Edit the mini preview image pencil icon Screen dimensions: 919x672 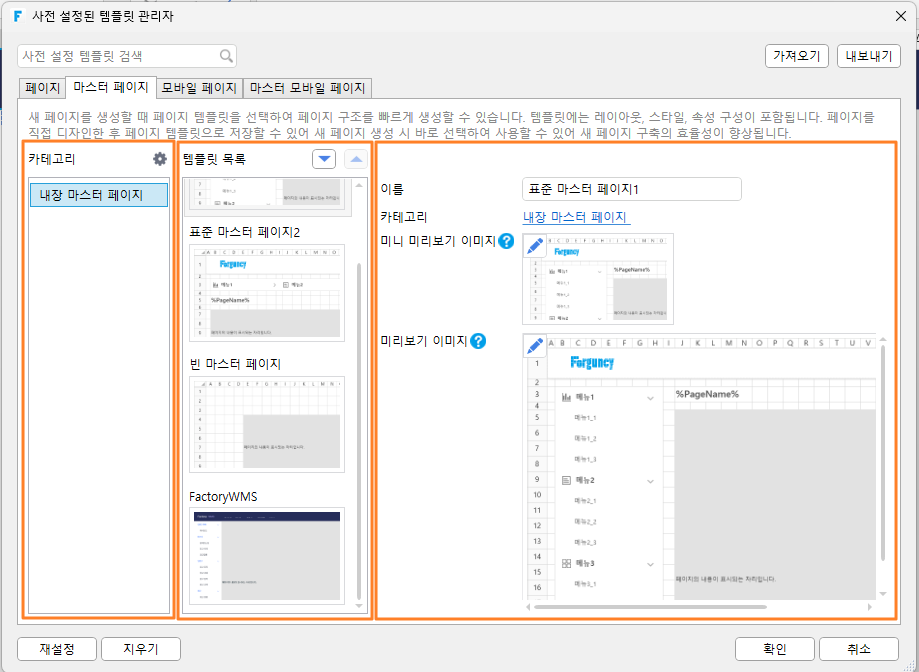point(535,246)
